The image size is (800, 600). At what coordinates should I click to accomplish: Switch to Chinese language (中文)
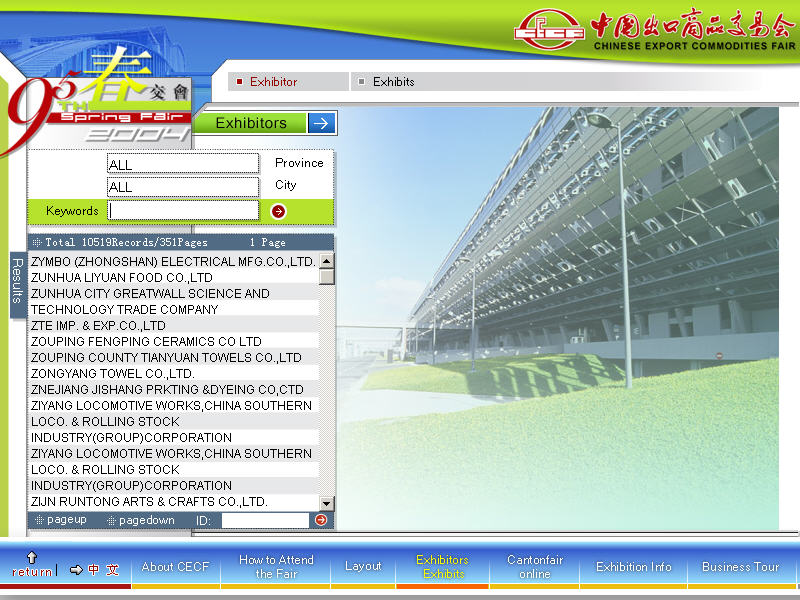pyautogui.click(x=103, y=569)
